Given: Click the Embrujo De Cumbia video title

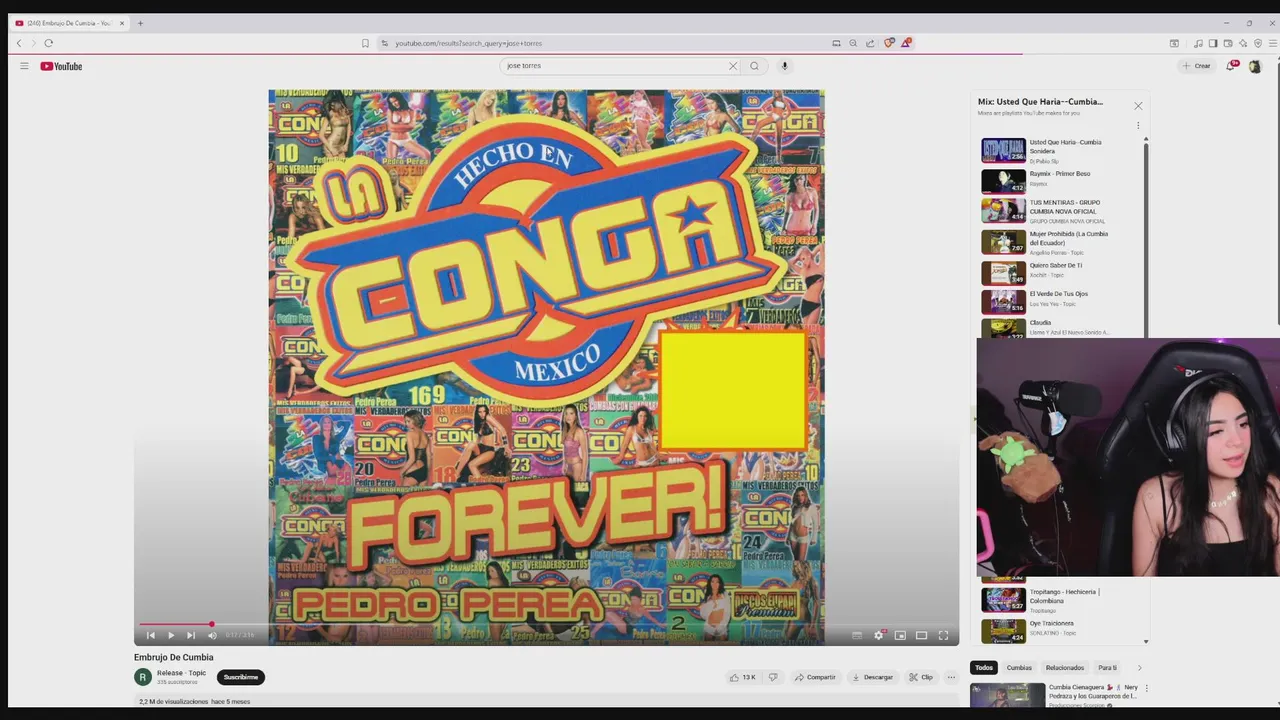Looking at the screenshot, I should click(x=174, y=657).
